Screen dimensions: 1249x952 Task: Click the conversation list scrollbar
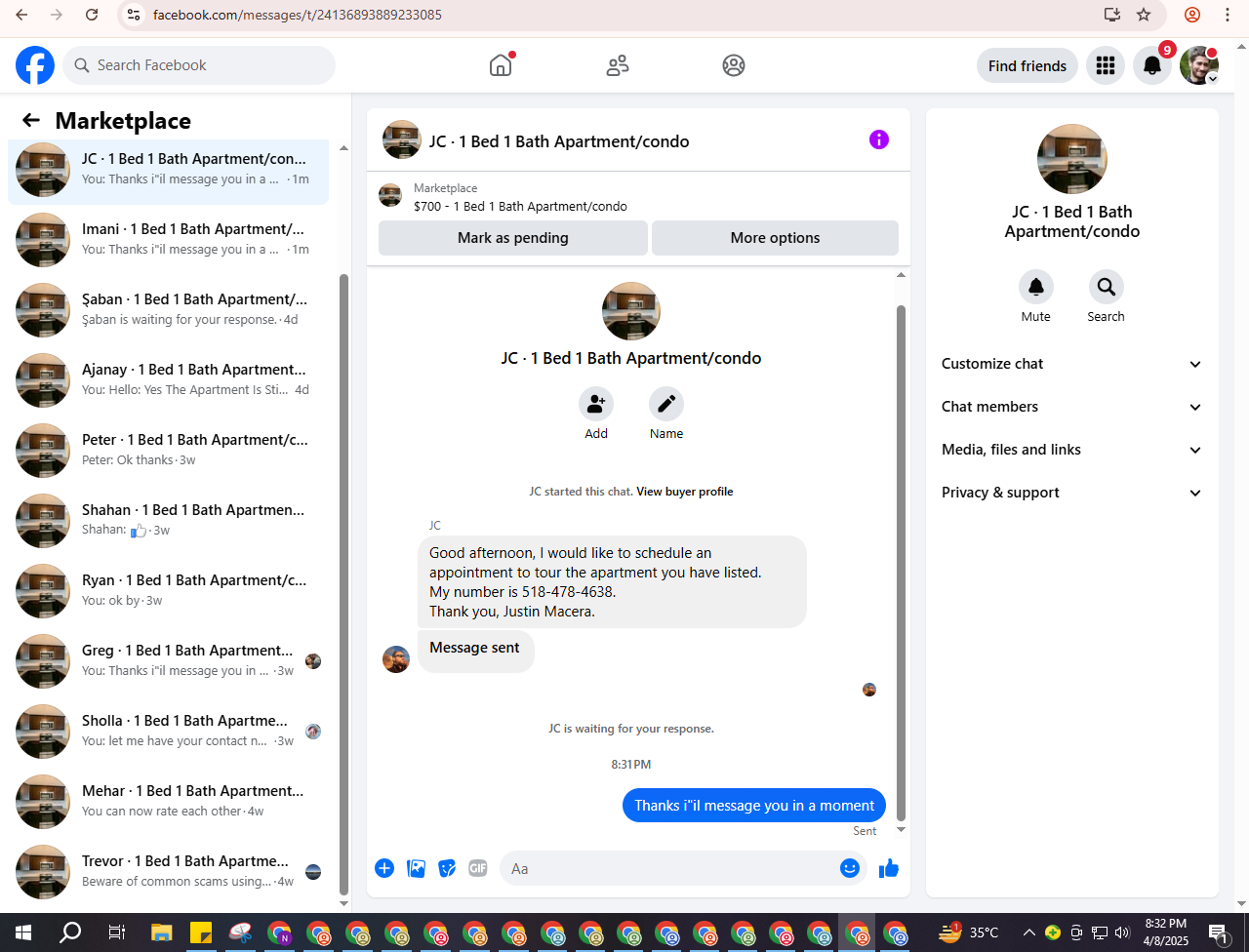click(x=343, y=583)
